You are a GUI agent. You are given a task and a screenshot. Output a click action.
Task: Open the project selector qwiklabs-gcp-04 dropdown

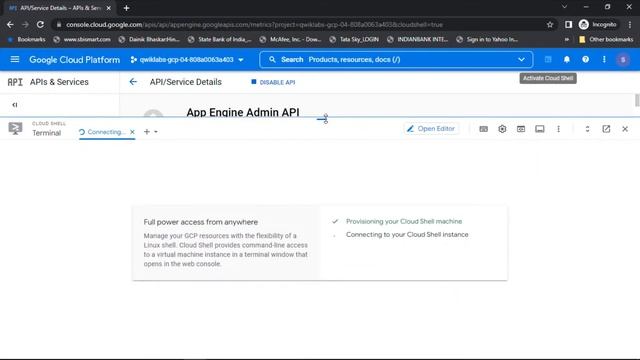pyautogui.click(x=187, y=60)
